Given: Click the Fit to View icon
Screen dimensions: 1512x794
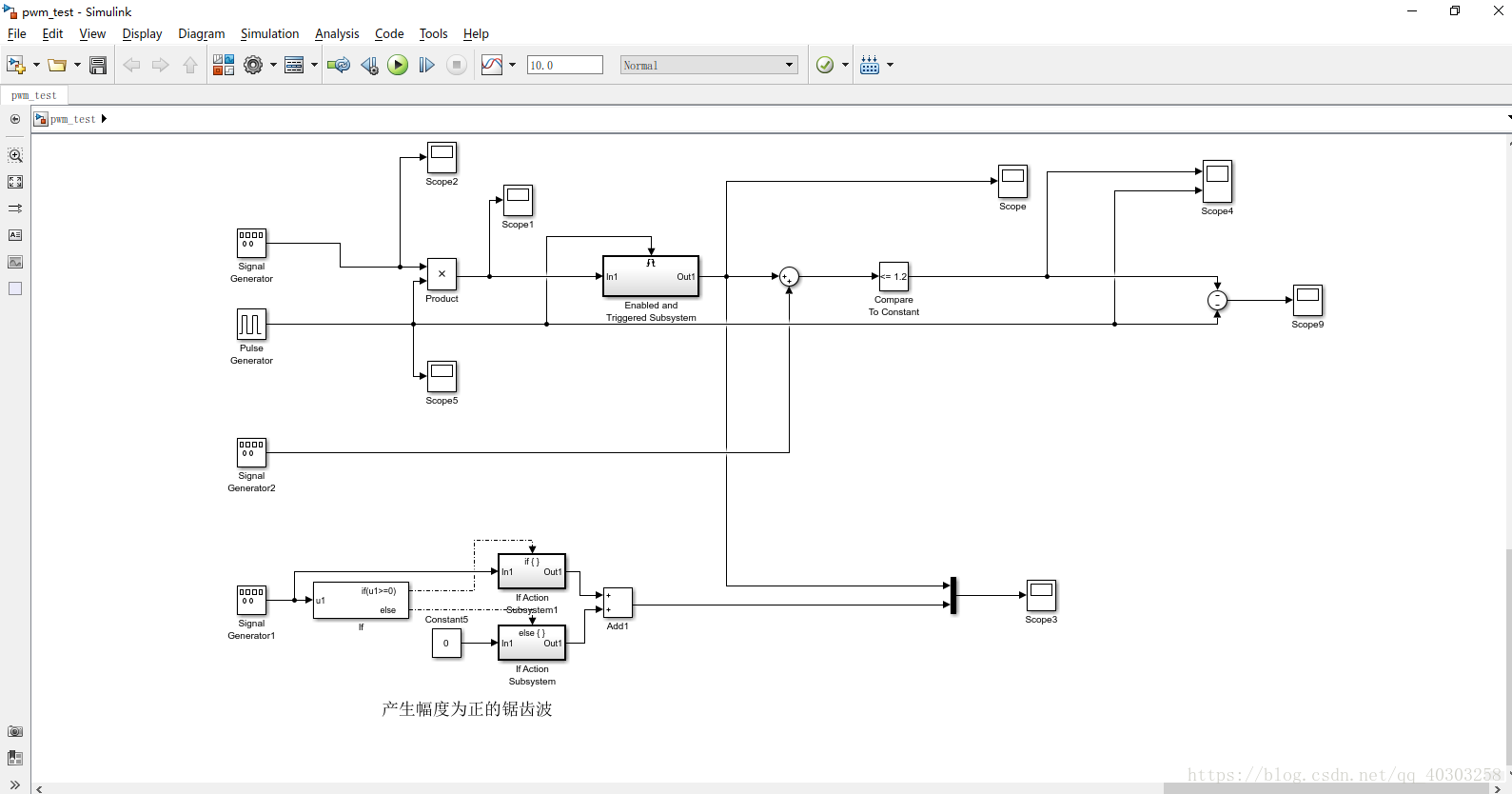Looking at the screenshot, I should 15,182.
